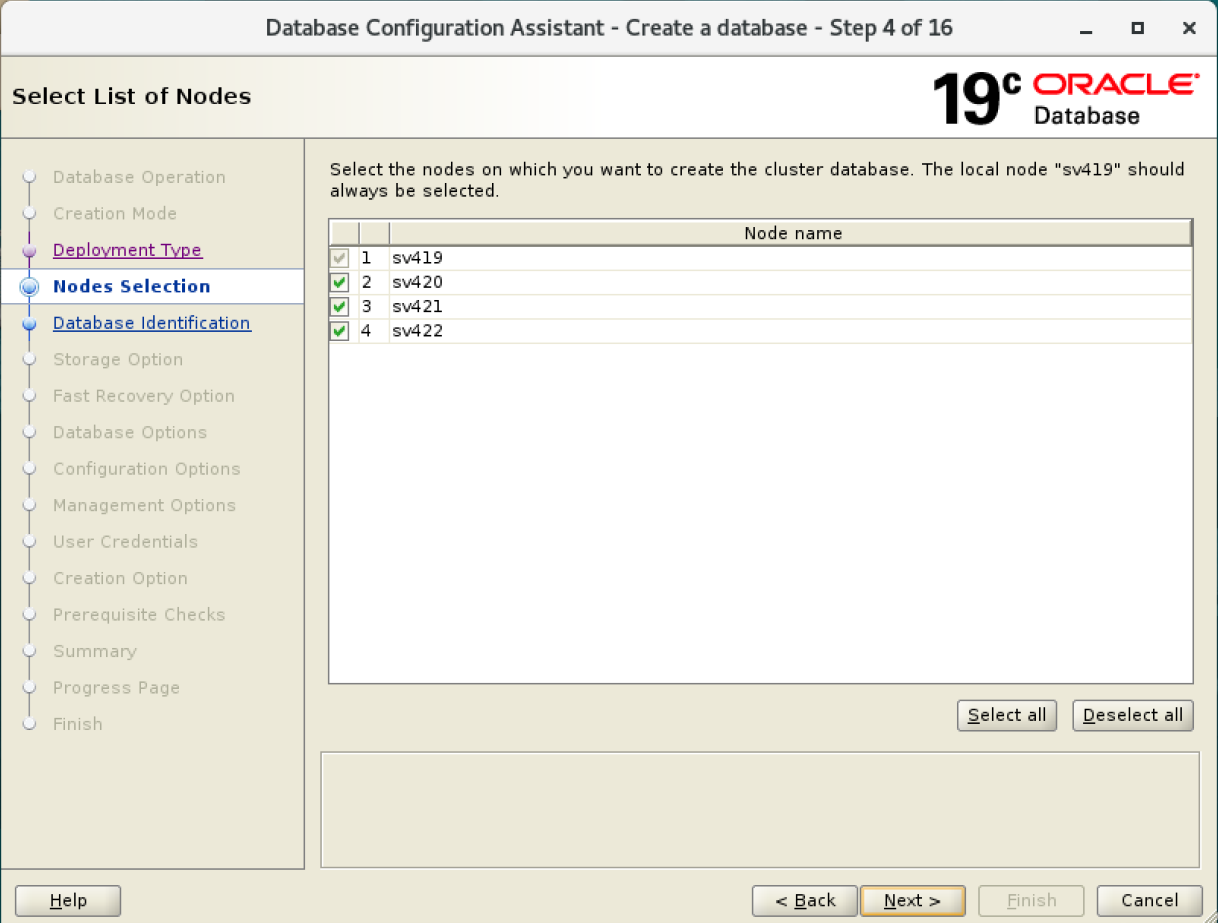Click the Select all button
This screenshot has width=1218, height=923.
pos(1007,715)
